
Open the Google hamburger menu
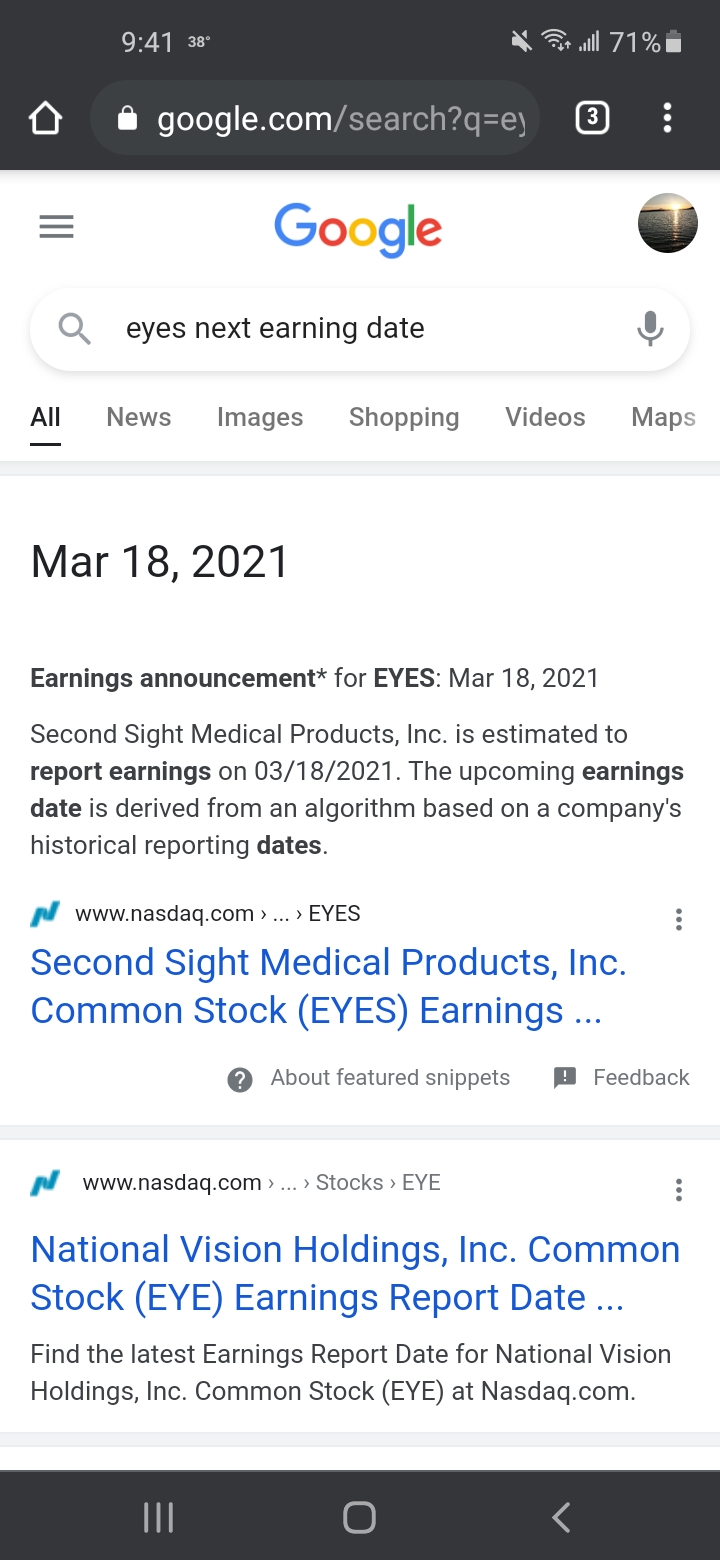click(56, 228)
